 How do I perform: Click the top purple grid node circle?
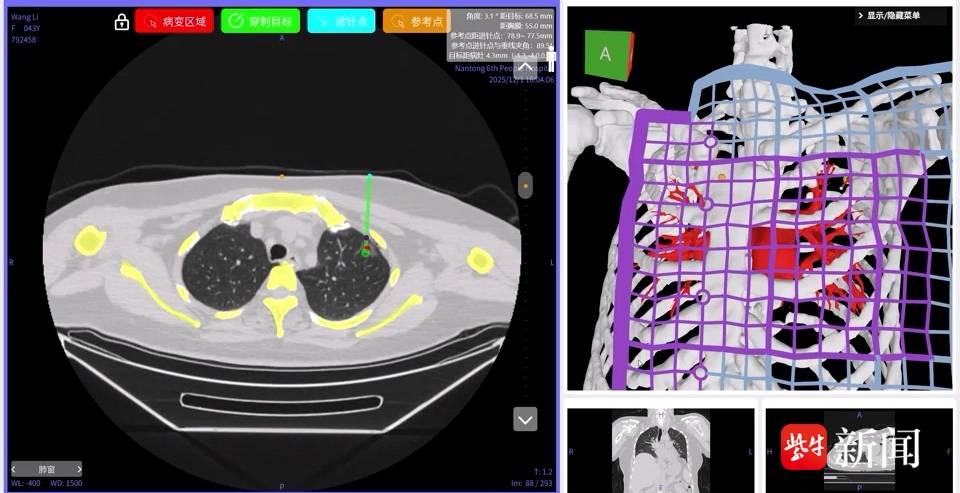(710, 143)
